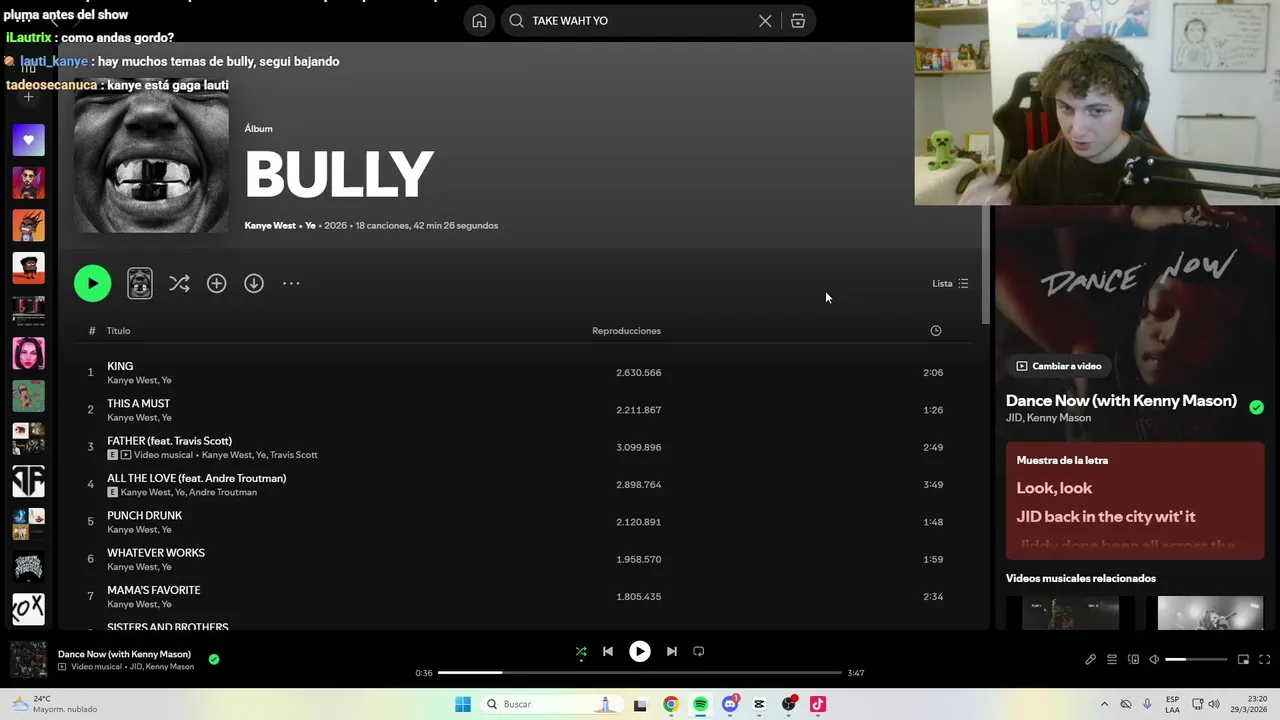1280x720 pixels.
Task: Click the Reproducciones column header
Action: [x=626, y=331]
